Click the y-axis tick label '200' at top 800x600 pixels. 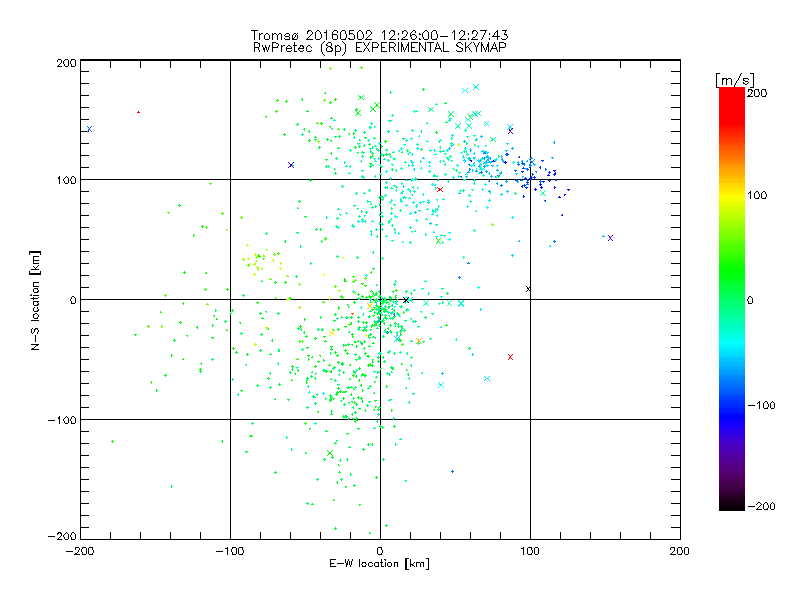point(66,63)
